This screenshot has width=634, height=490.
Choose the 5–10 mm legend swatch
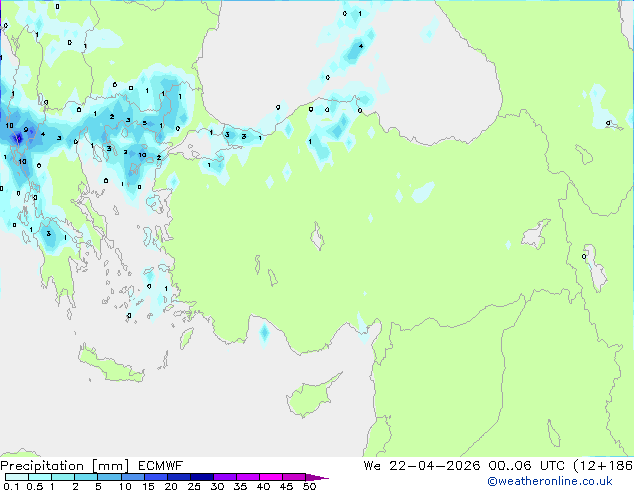pyautogui.click(x=109, y=477)
